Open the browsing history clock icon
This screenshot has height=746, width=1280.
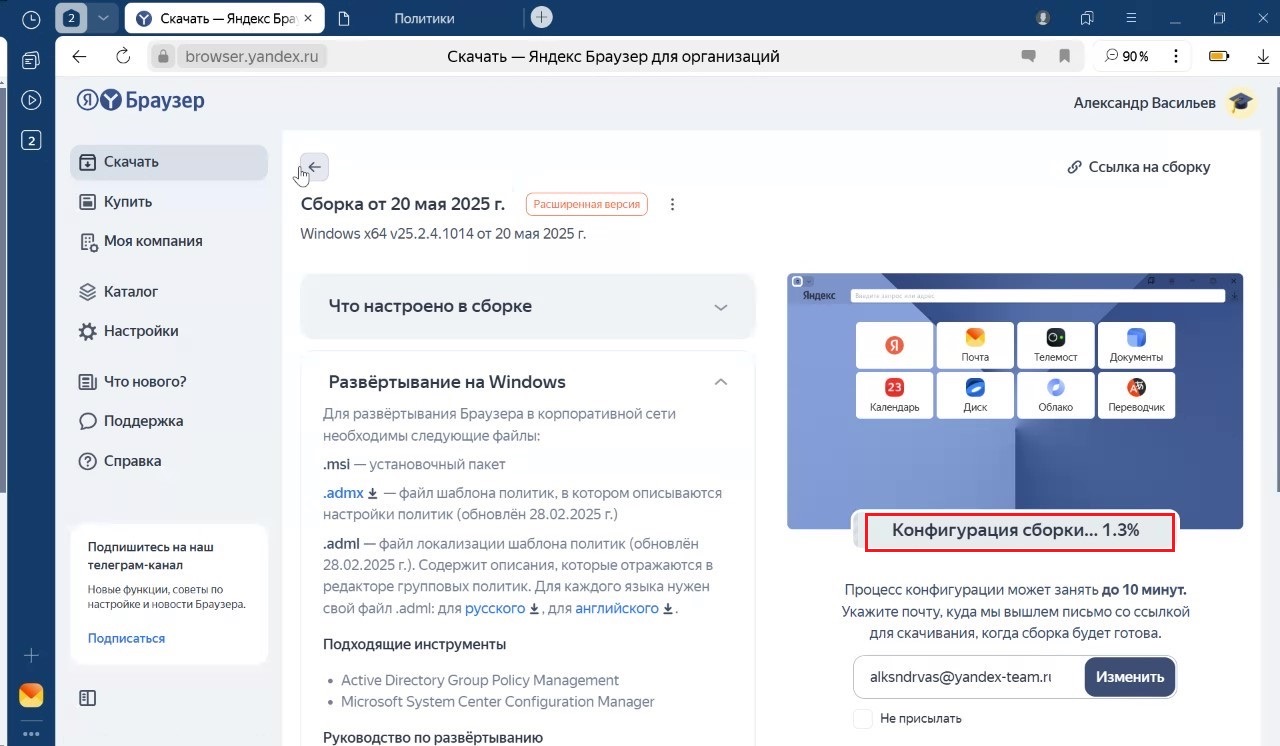[x=31, y=19]
